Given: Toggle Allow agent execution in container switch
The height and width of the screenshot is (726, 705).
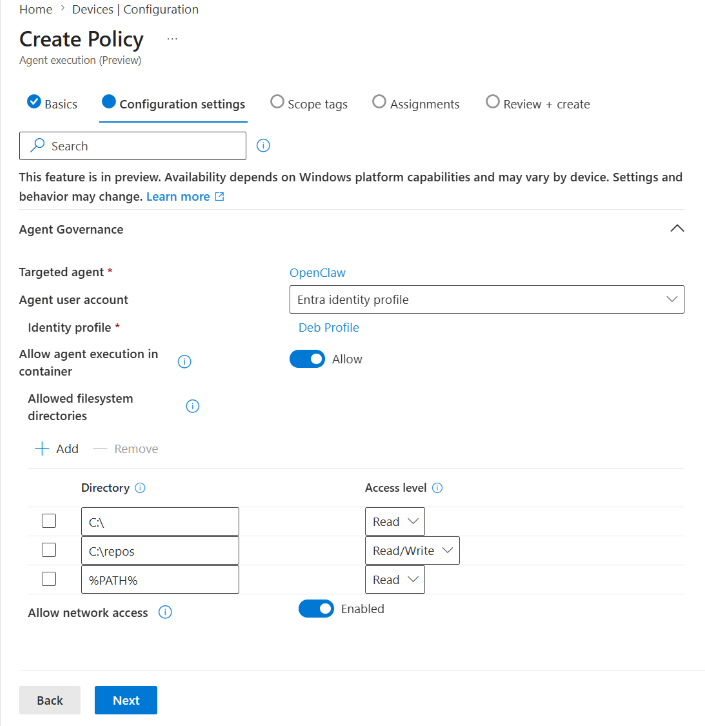Looking at the screenshot, I should (307, 359).
